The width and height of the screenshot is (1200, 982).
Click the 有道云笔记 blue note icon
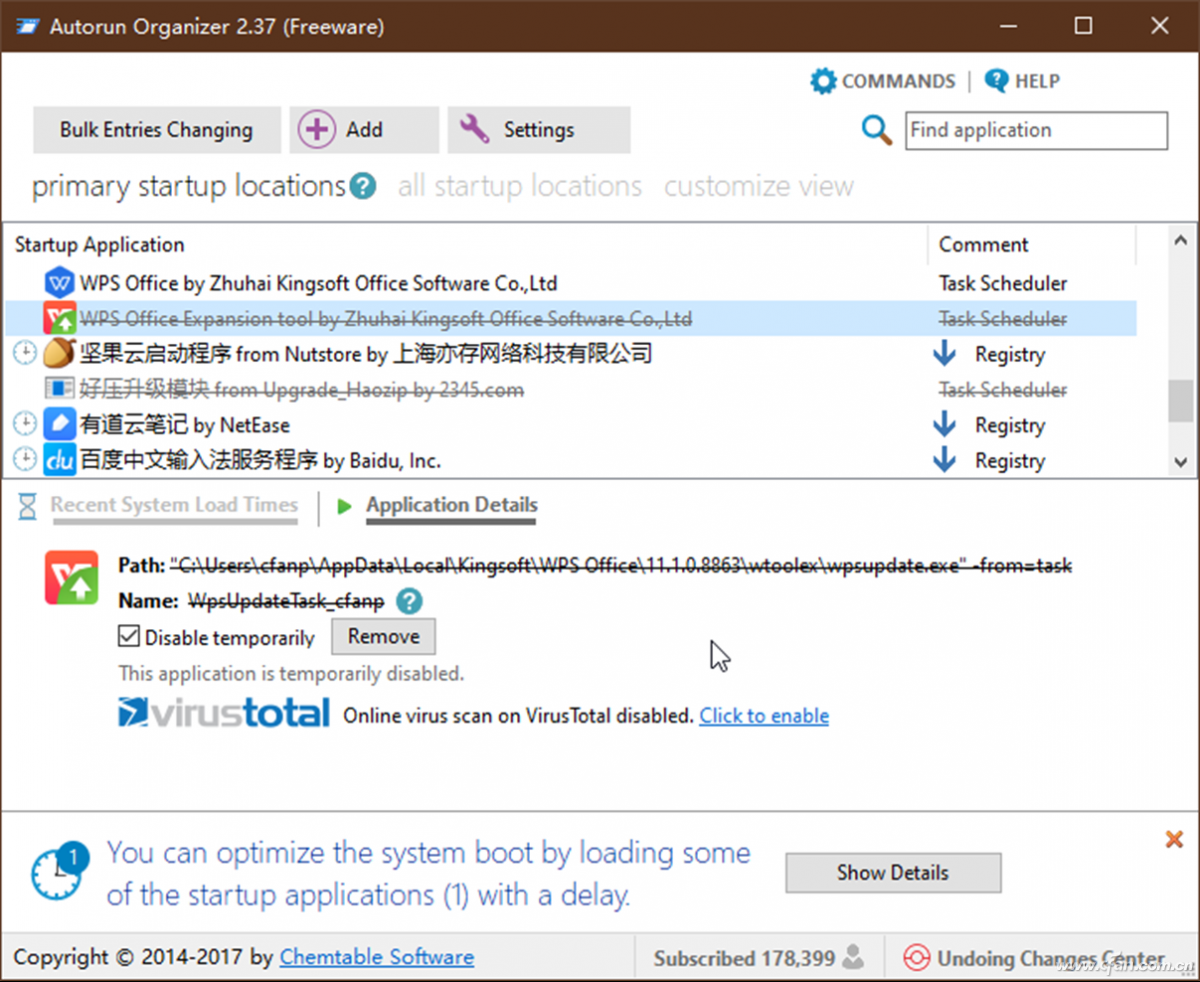(60, 425)
